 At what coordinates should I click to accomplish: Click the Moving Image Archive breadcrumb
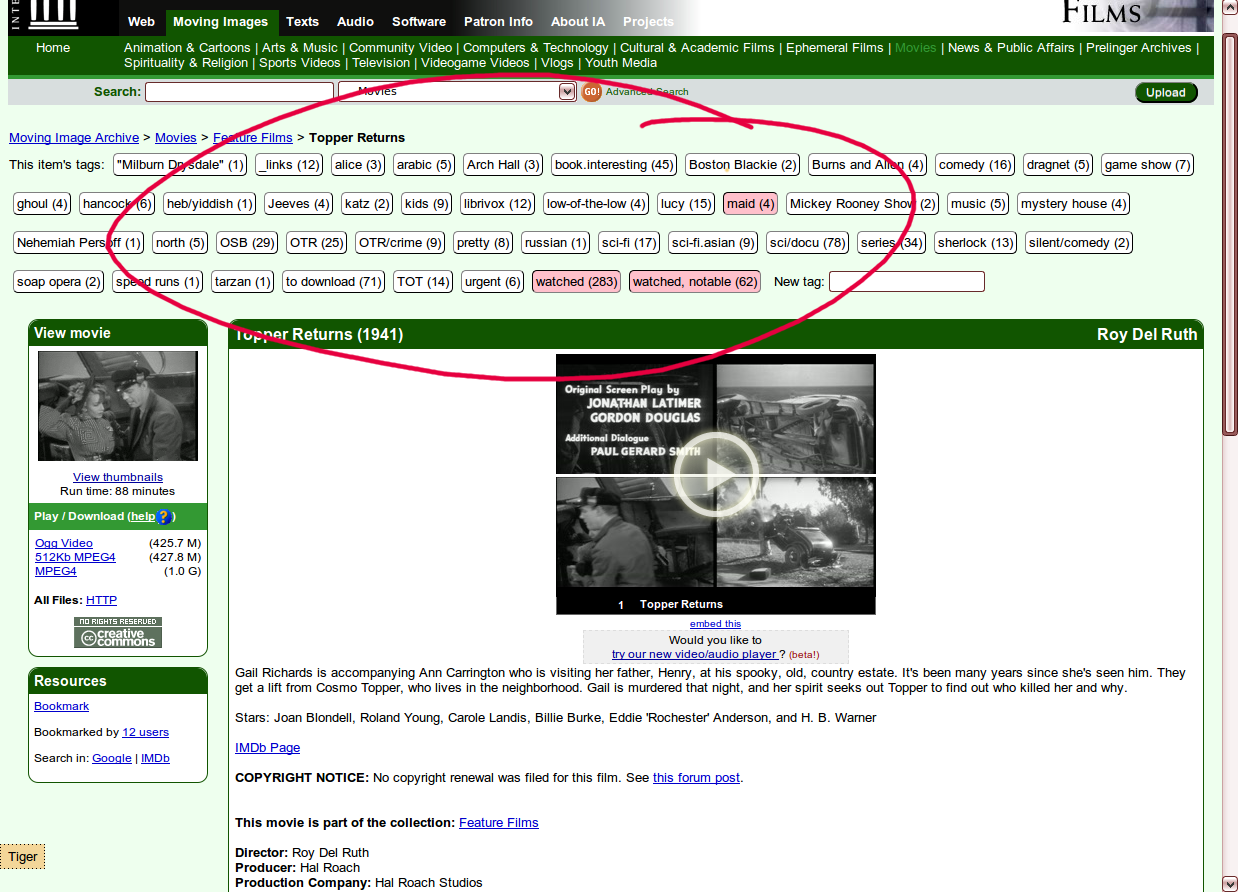[74, 138]
